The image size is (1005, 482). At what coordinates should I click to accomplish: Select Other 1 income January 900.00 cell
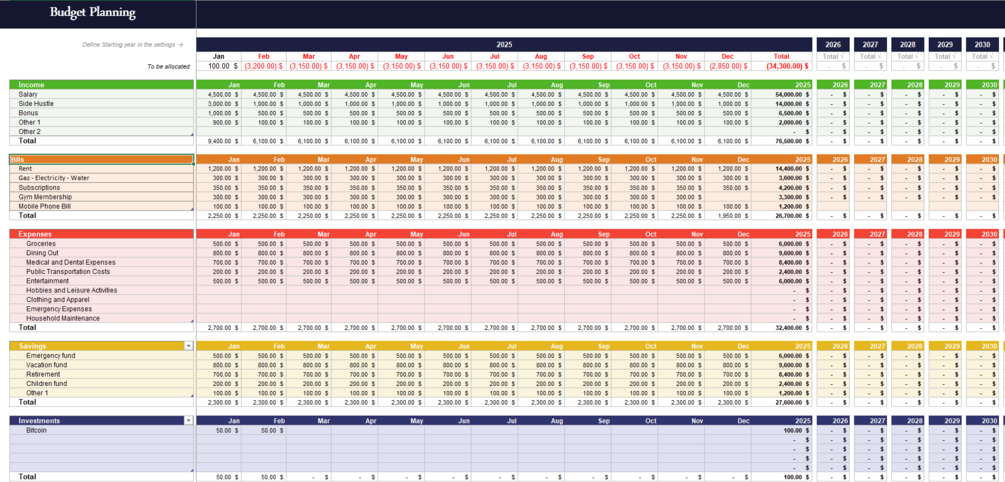[x=219, y=122]
